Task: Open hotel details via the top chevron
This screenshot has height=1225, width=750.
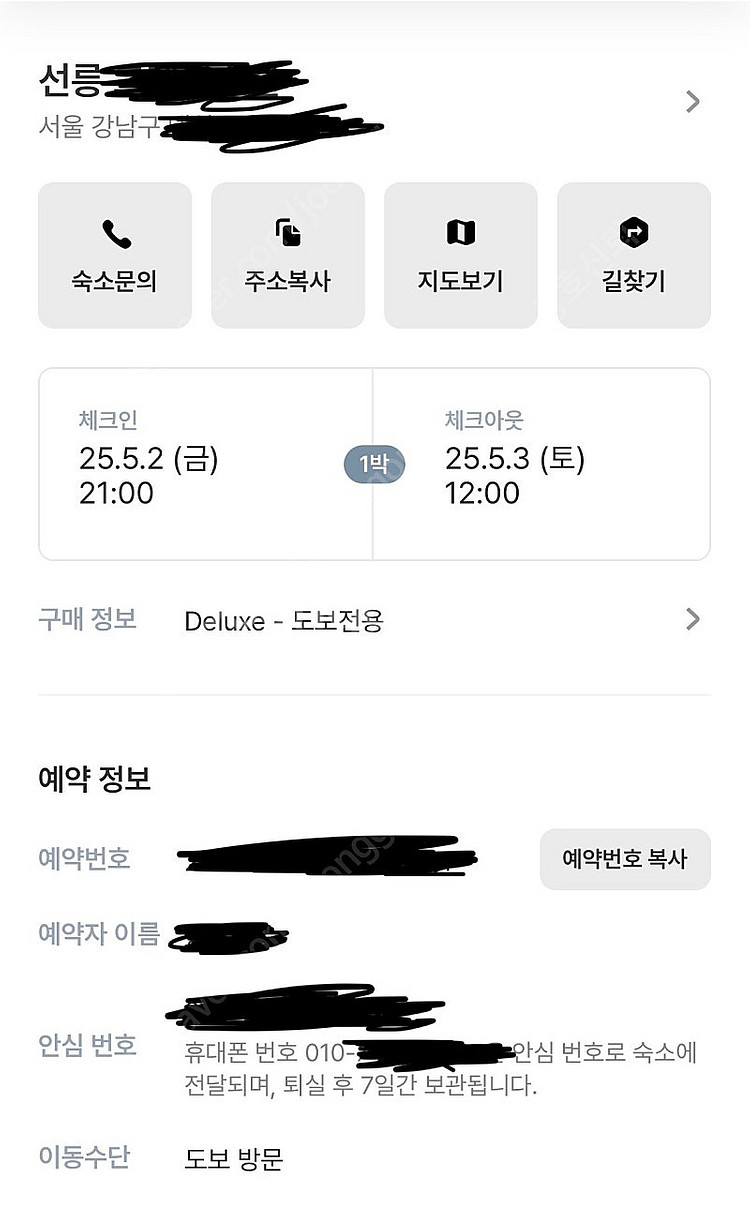Action: tap(692, 102)
